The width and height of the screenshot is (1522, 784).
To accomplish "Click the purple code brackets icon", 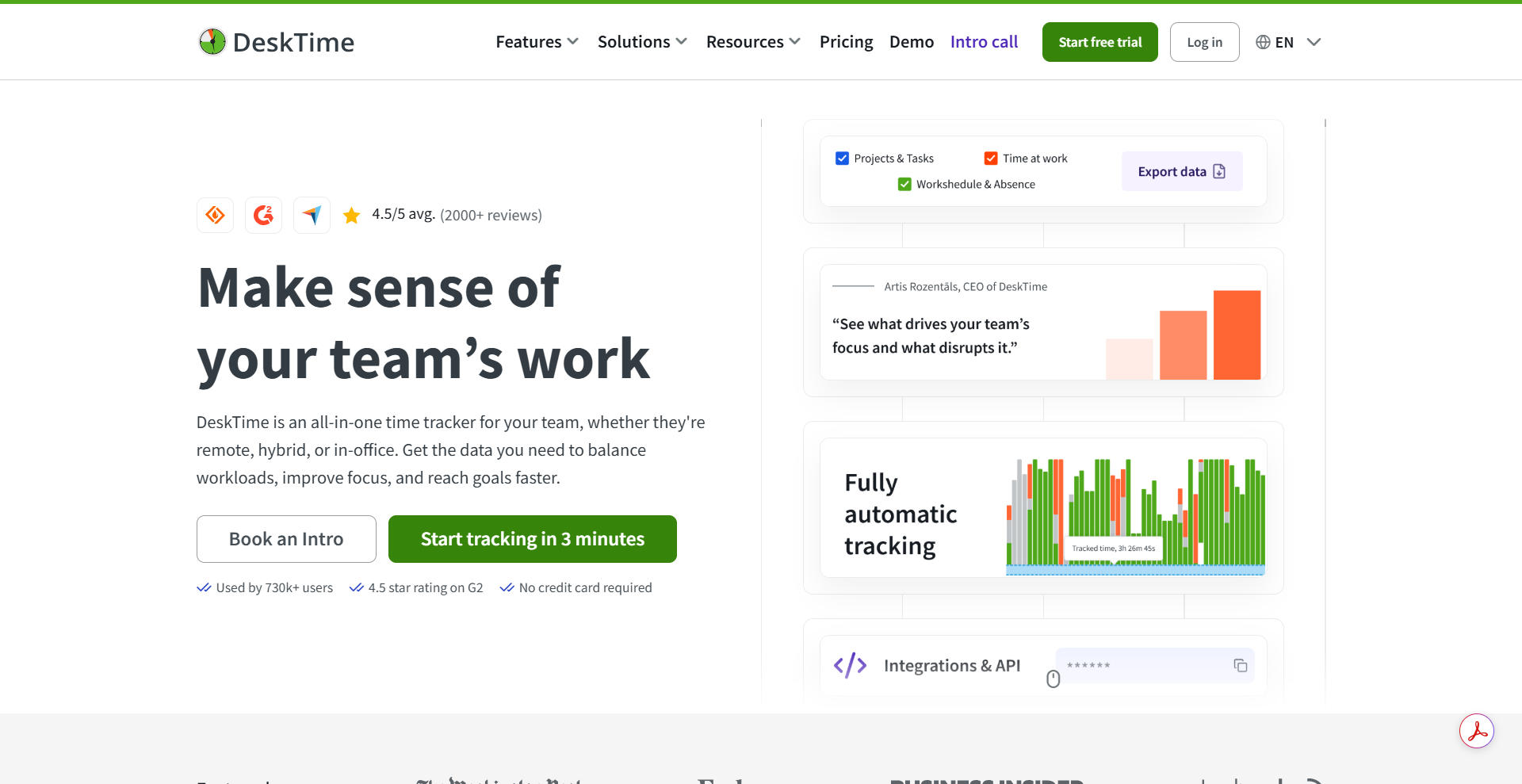I will (x=850, y=665).
